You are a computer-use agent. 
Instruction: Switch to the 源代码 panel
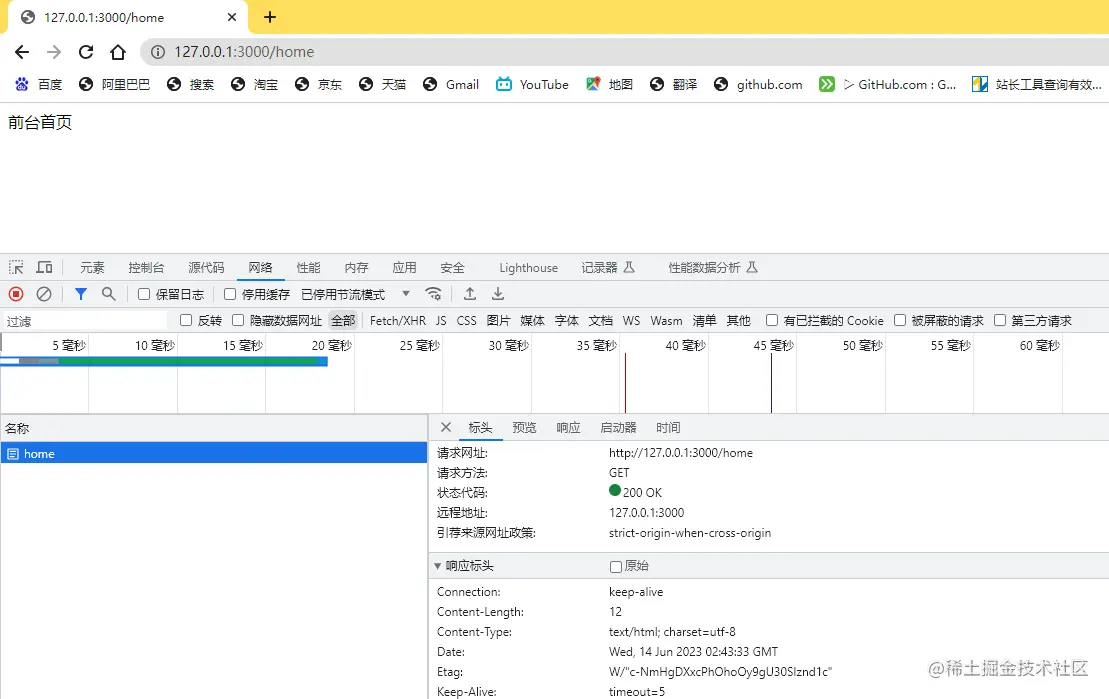(206, 267)
